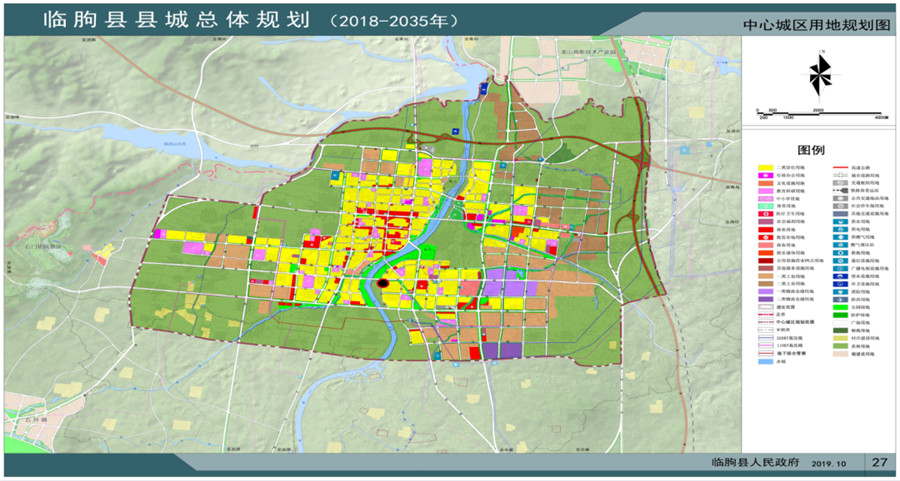Viewport: 900px width, 481px height.
Task: Click the page number 27
Action: (878, 462)
